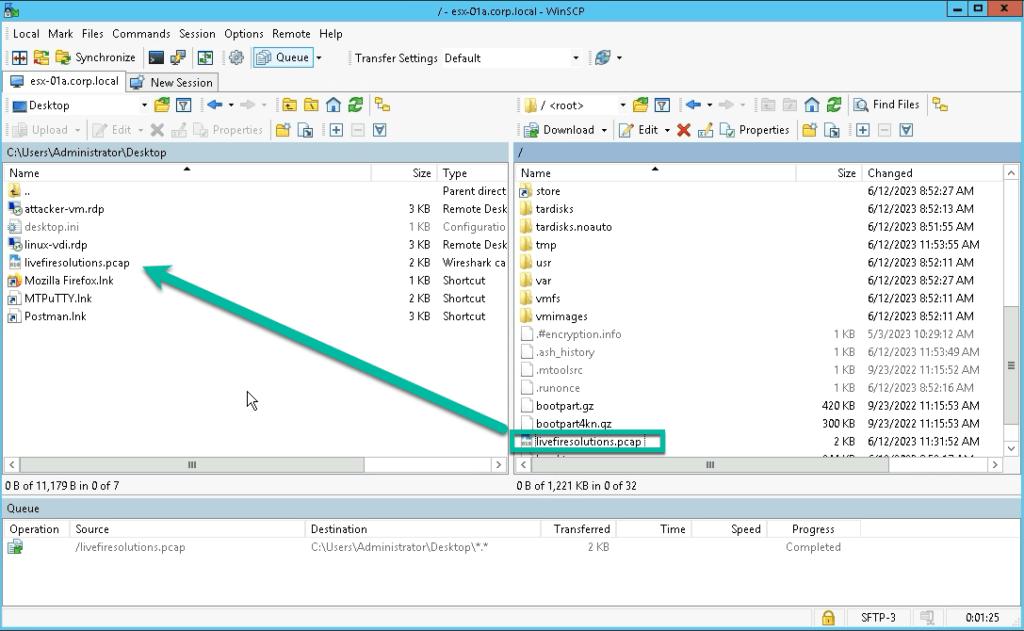
Task: Toggle the remote directory tree icon
Action: click(940, 105)
